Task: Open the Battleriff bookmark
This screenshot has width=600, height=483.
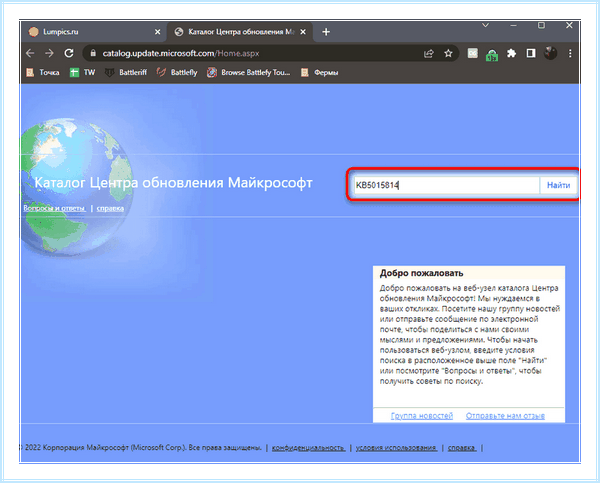Action: pyautogui.click(x=126, y=72)
